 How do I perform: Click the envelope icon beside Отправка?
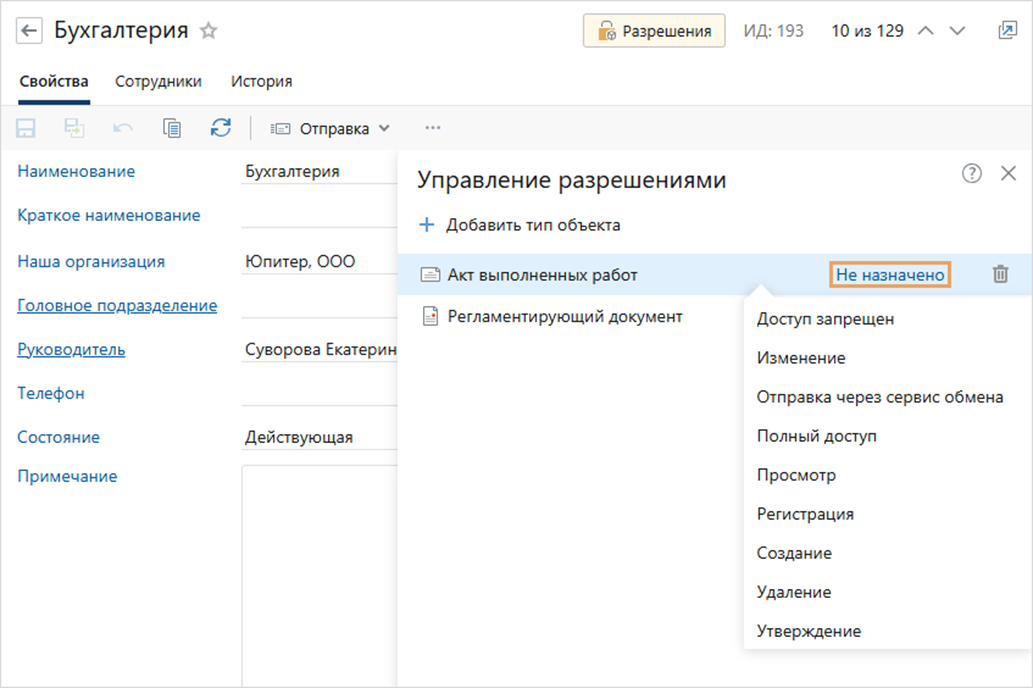[x=280, y=129]
